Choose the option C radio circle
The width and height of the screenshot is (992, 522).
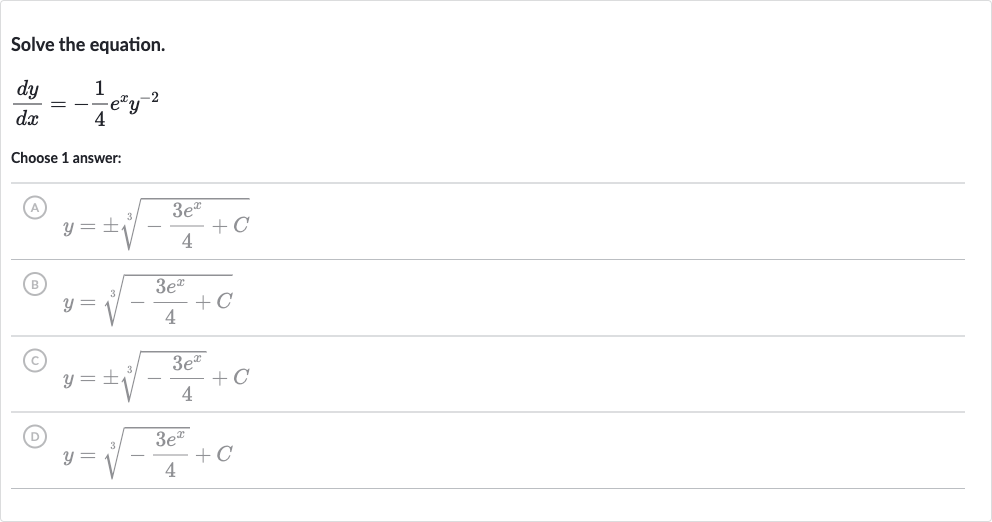tap(35, 361)
